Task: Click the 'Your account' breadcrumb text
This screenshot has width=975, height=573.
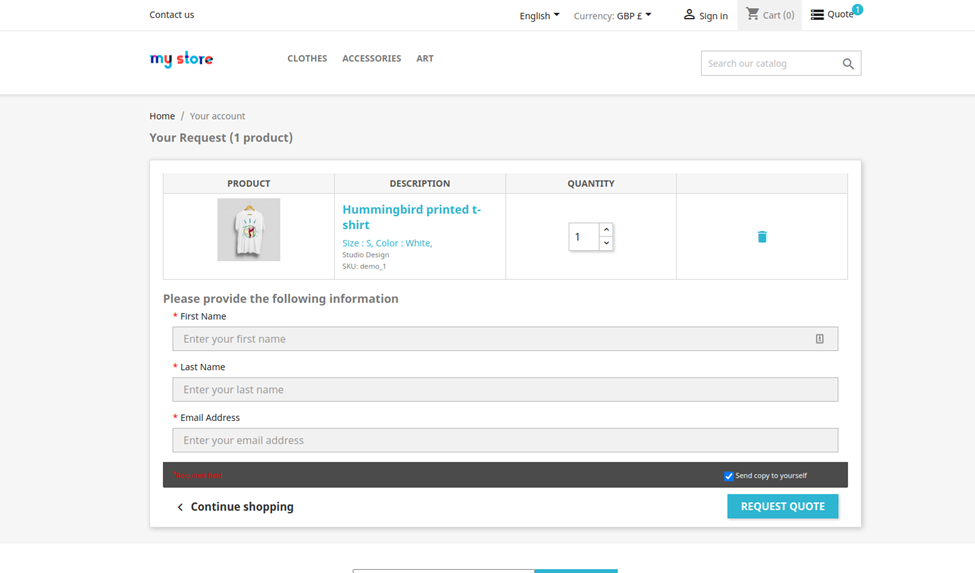Action: click(x=217, y=116)
